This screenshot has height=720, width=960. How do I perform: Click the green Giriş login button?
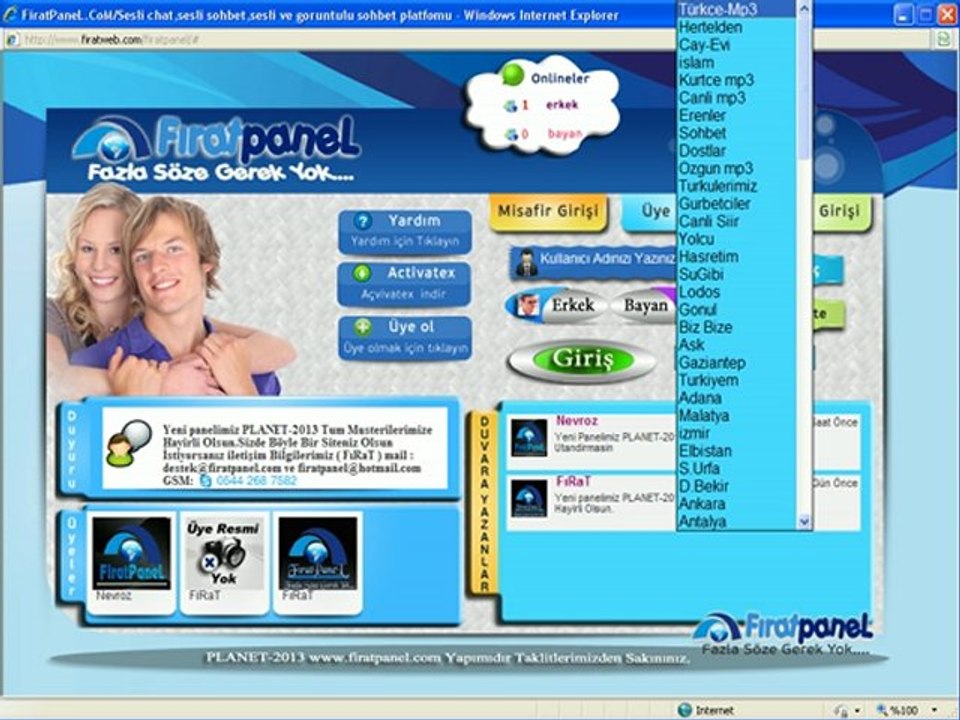582,360
